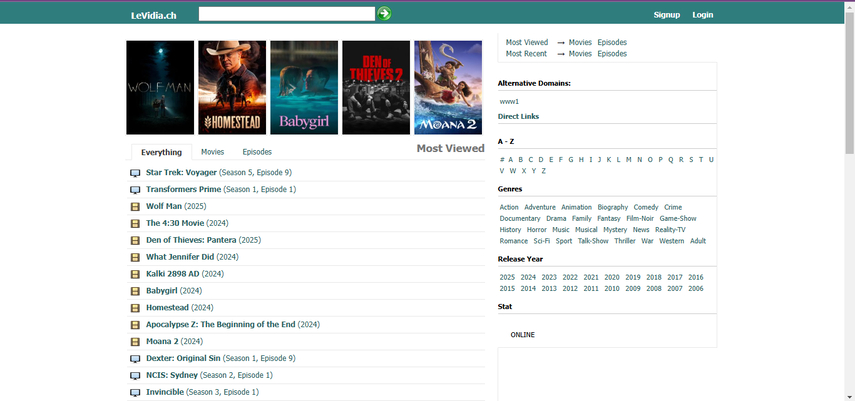
Task: Select the Documentary genre
Action: [520, 218]
